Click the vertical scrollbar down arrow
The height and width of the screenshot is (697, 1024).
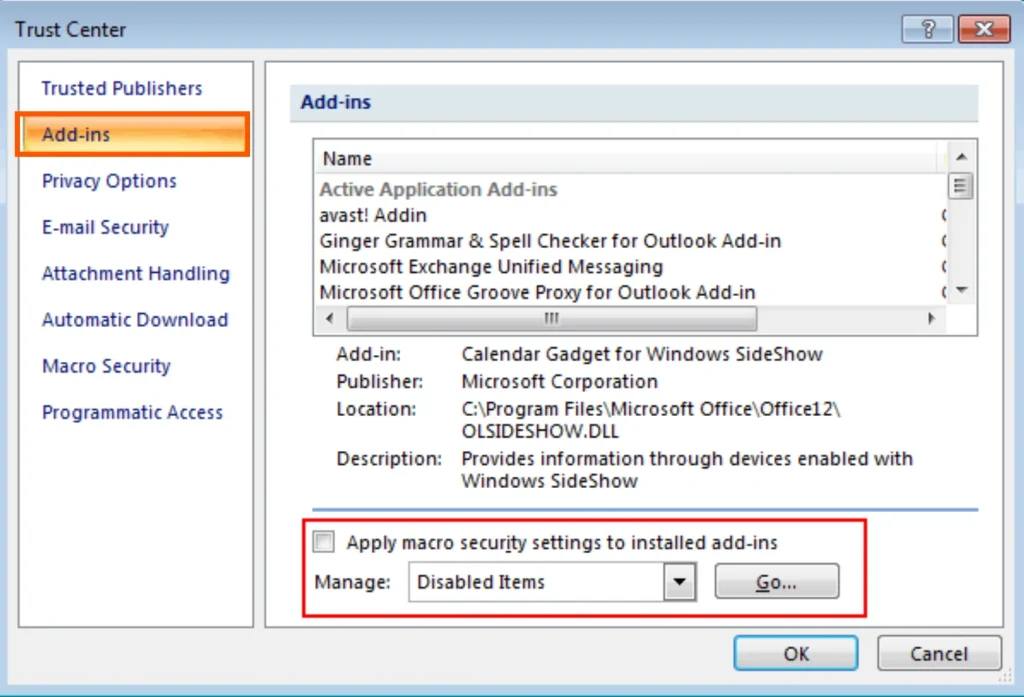click(961, 289)
